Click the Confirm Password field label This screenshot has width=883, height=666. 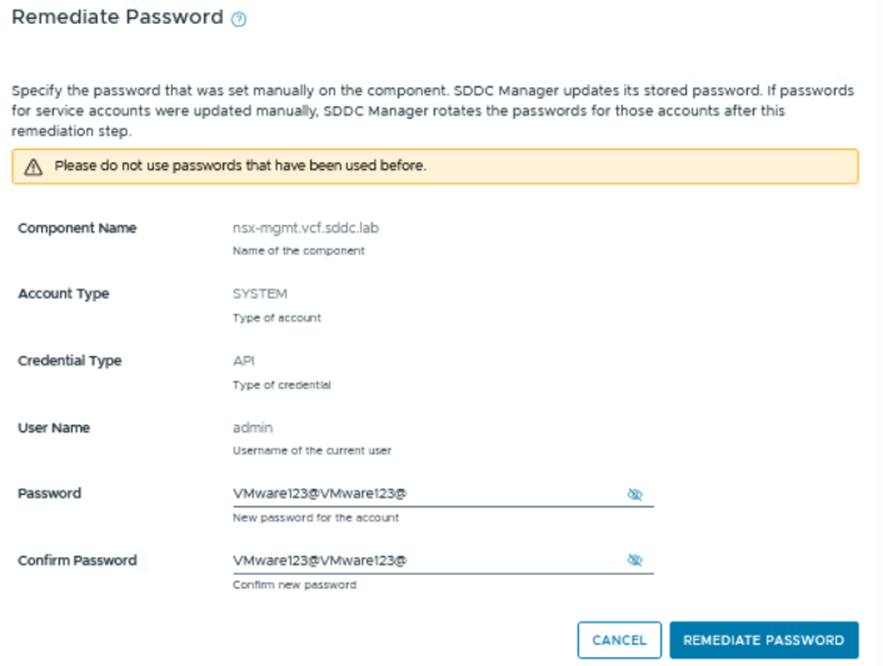[x=77, y=560]
